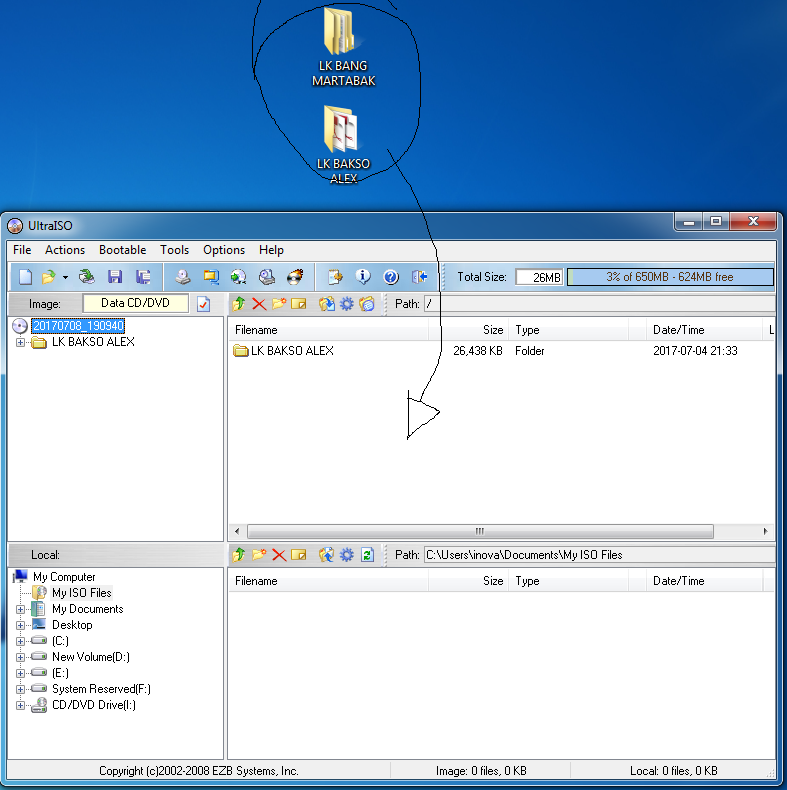The image size is (787, 790).
Task: Expand the CD/DVD Drive(I:) node
Action: (x=20, y=705)
